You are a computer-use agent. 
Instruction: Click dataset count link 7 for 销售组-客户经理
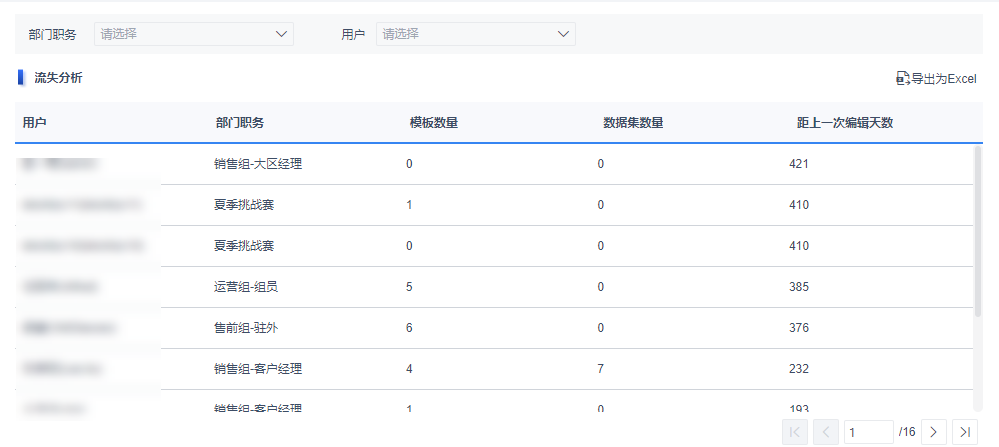pos(600,369)
